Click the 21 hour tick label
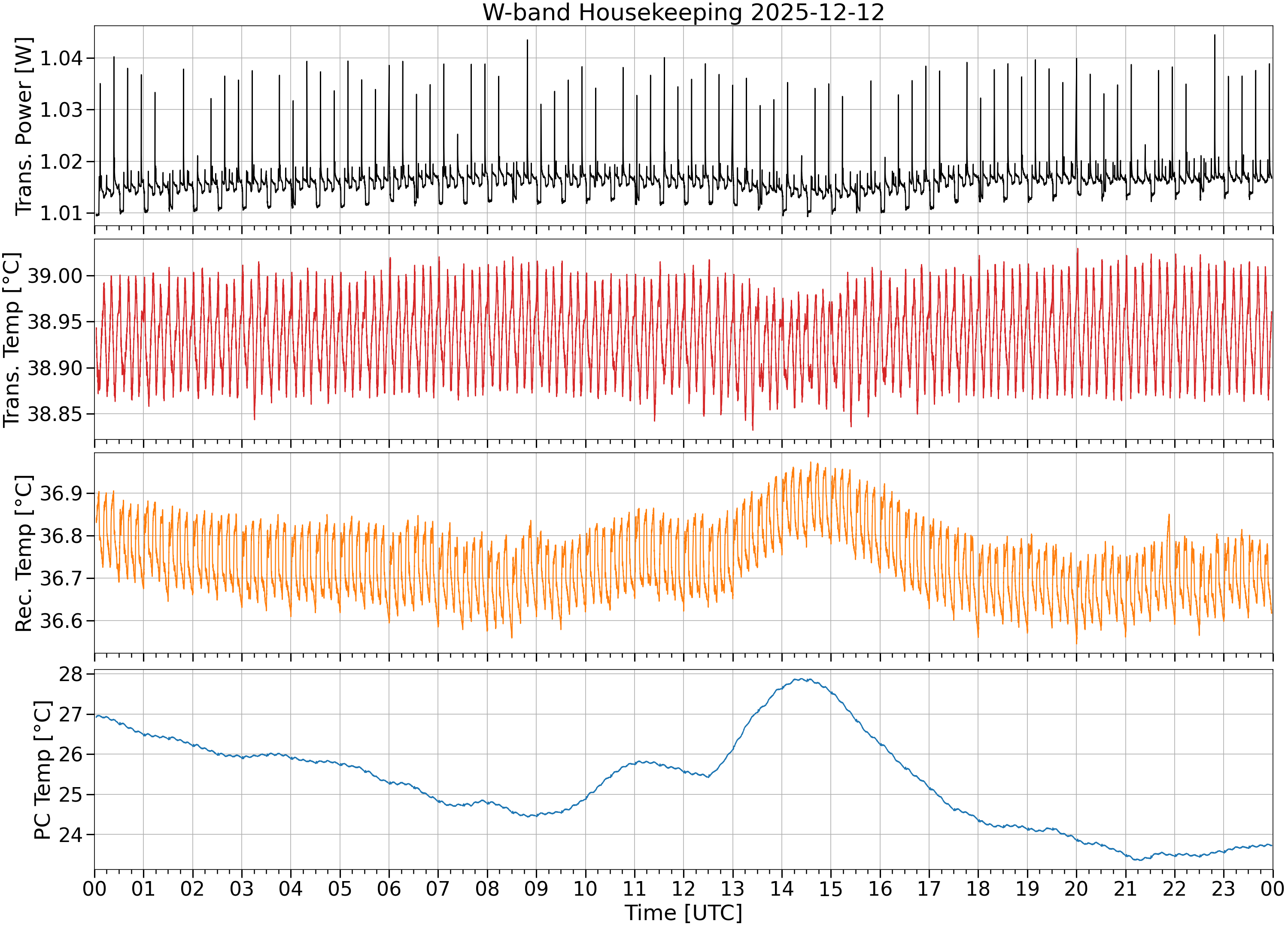The image size is (1288, 927). point(1125,888)
